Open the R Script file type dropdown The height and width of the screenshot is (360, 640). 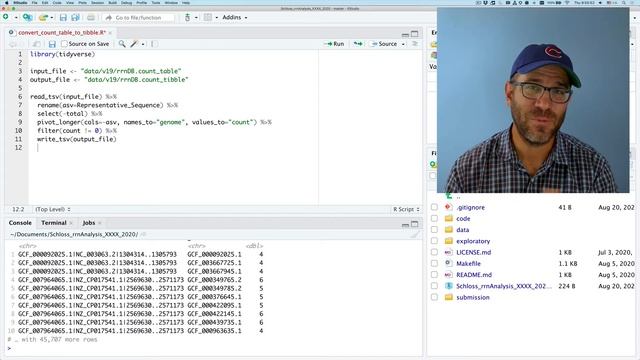coord(406,209)
